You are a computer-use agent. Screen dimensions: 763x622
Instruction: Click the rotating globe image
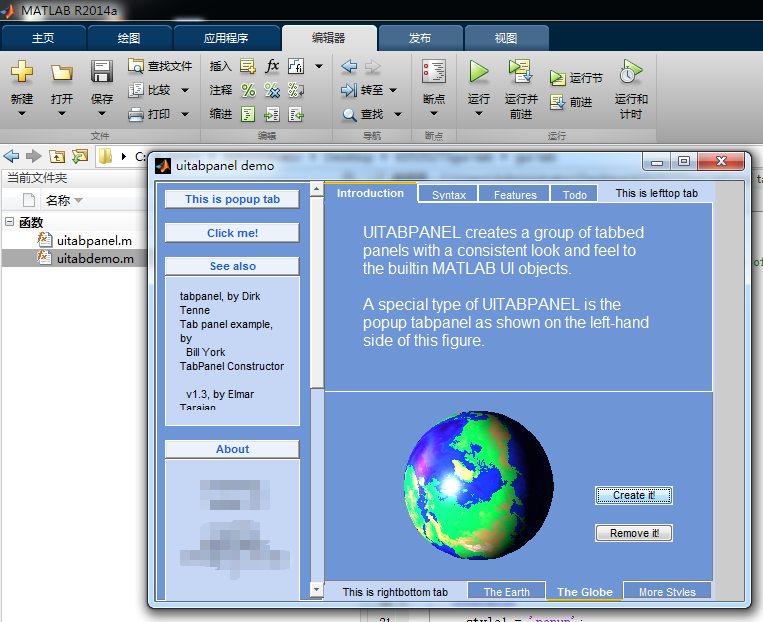pyautogui.click(x=478, y=485)
